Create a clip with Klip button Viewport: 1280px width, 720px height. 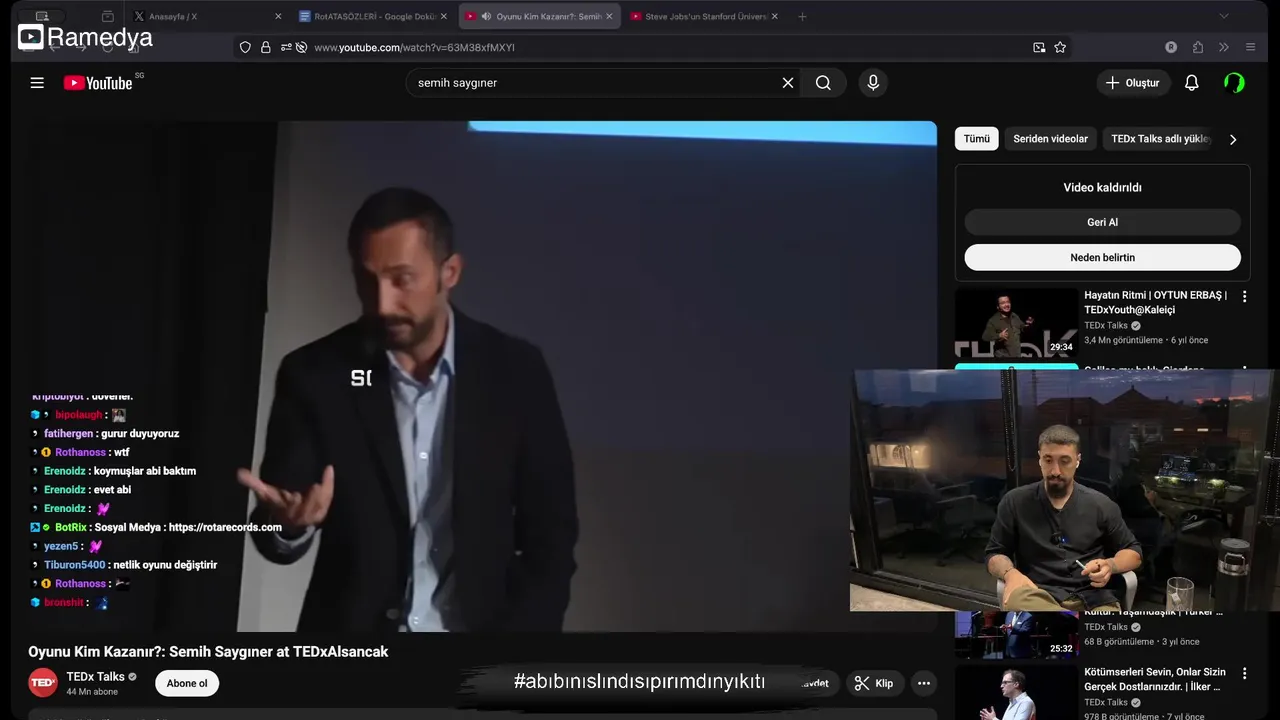(x=874, y=683)
